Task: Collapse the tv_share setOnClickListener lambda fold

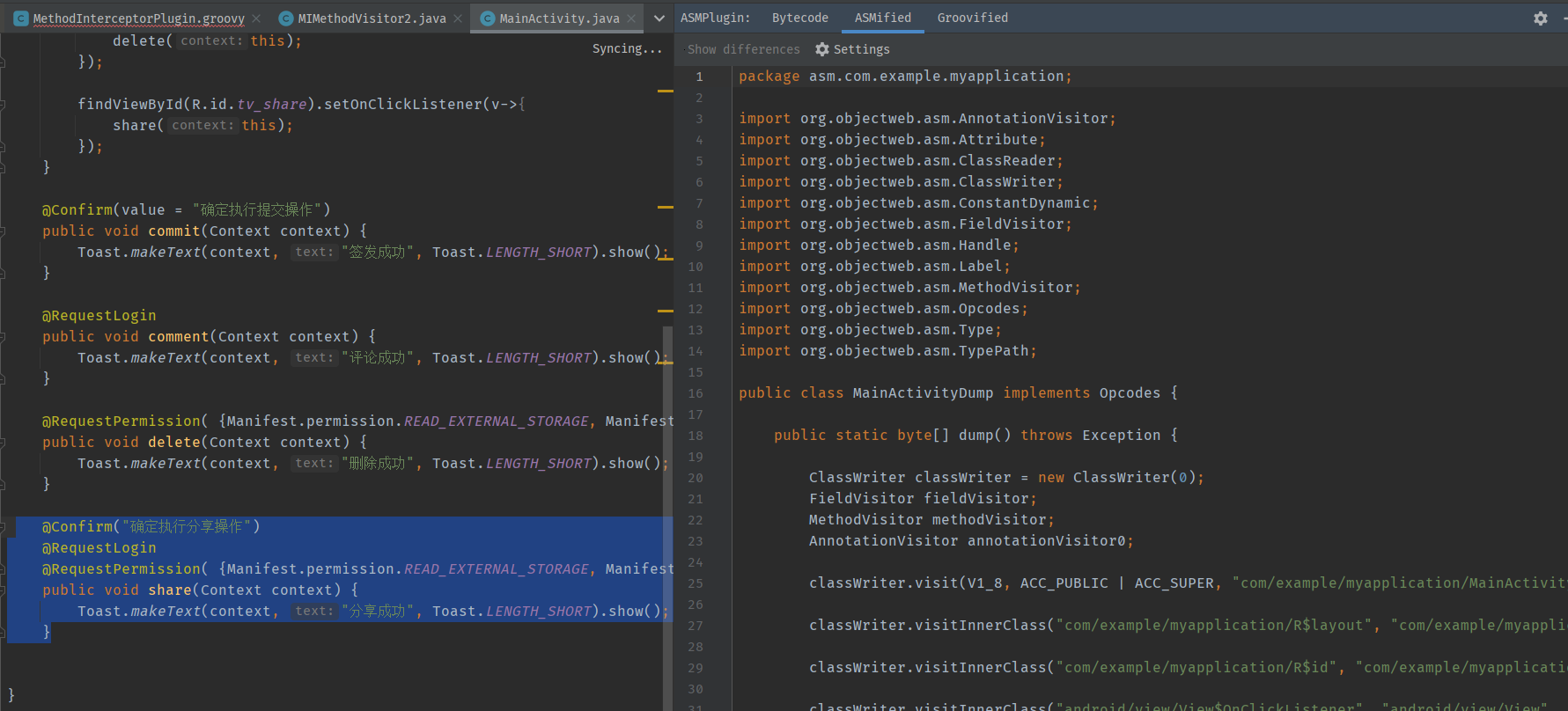Action: tap(4, 105)
